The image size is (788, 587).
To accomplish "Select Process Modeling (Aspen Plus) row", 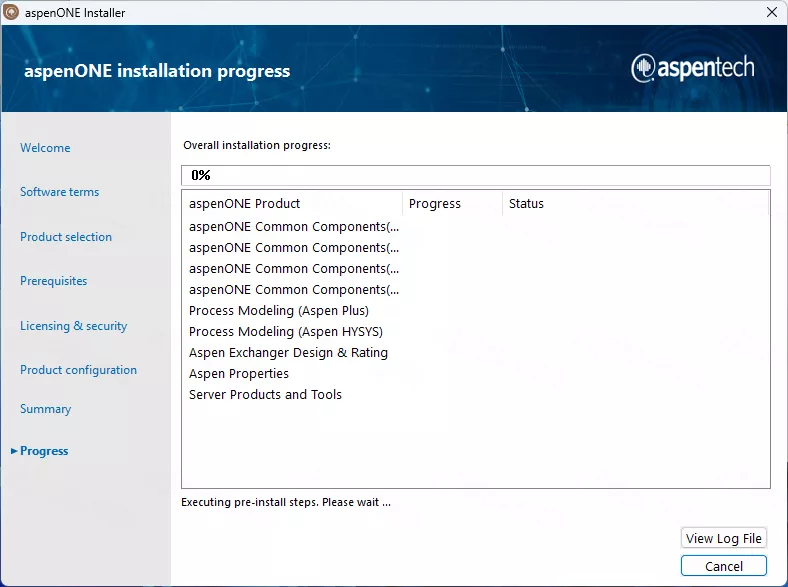I will click(279, 311).
